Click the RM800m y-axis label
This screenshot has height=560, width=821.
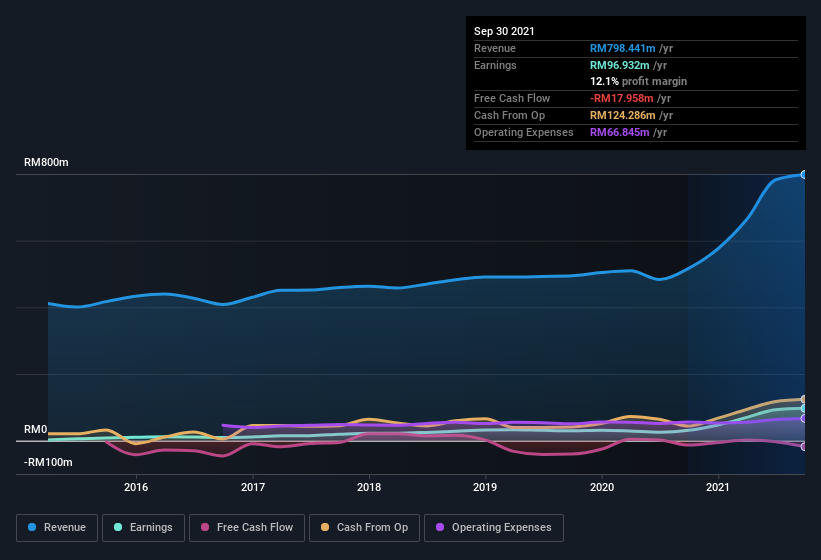tap(46, 162)
